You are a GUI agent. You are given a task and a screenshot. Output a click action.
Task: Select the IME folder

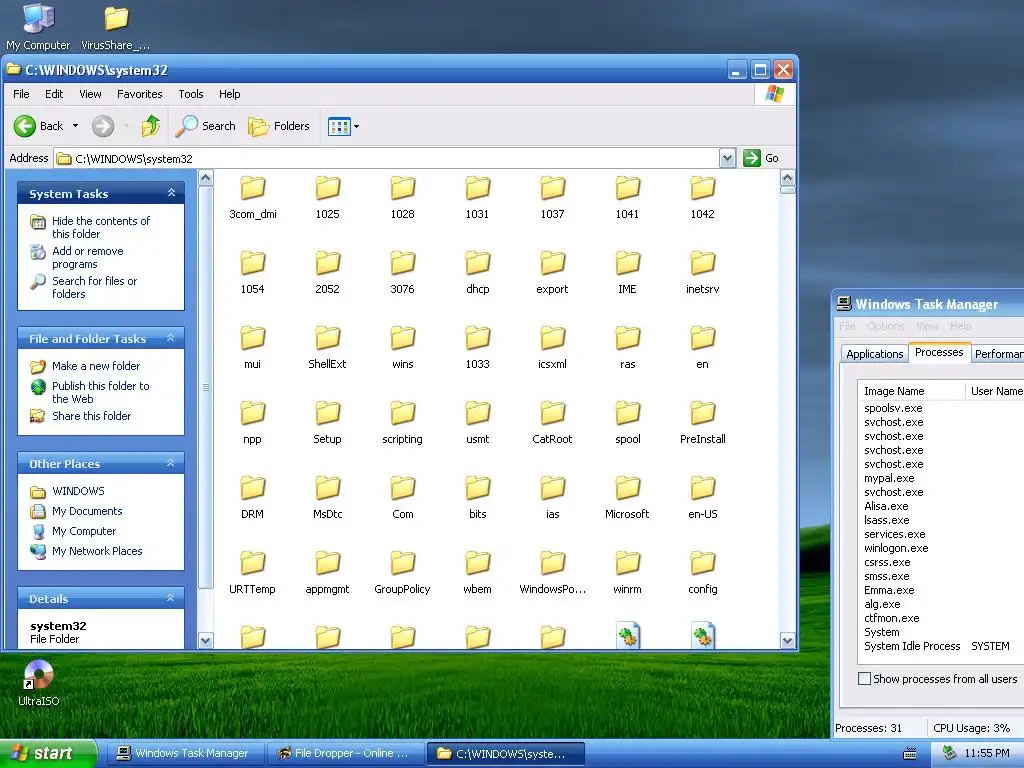[627, 272]
